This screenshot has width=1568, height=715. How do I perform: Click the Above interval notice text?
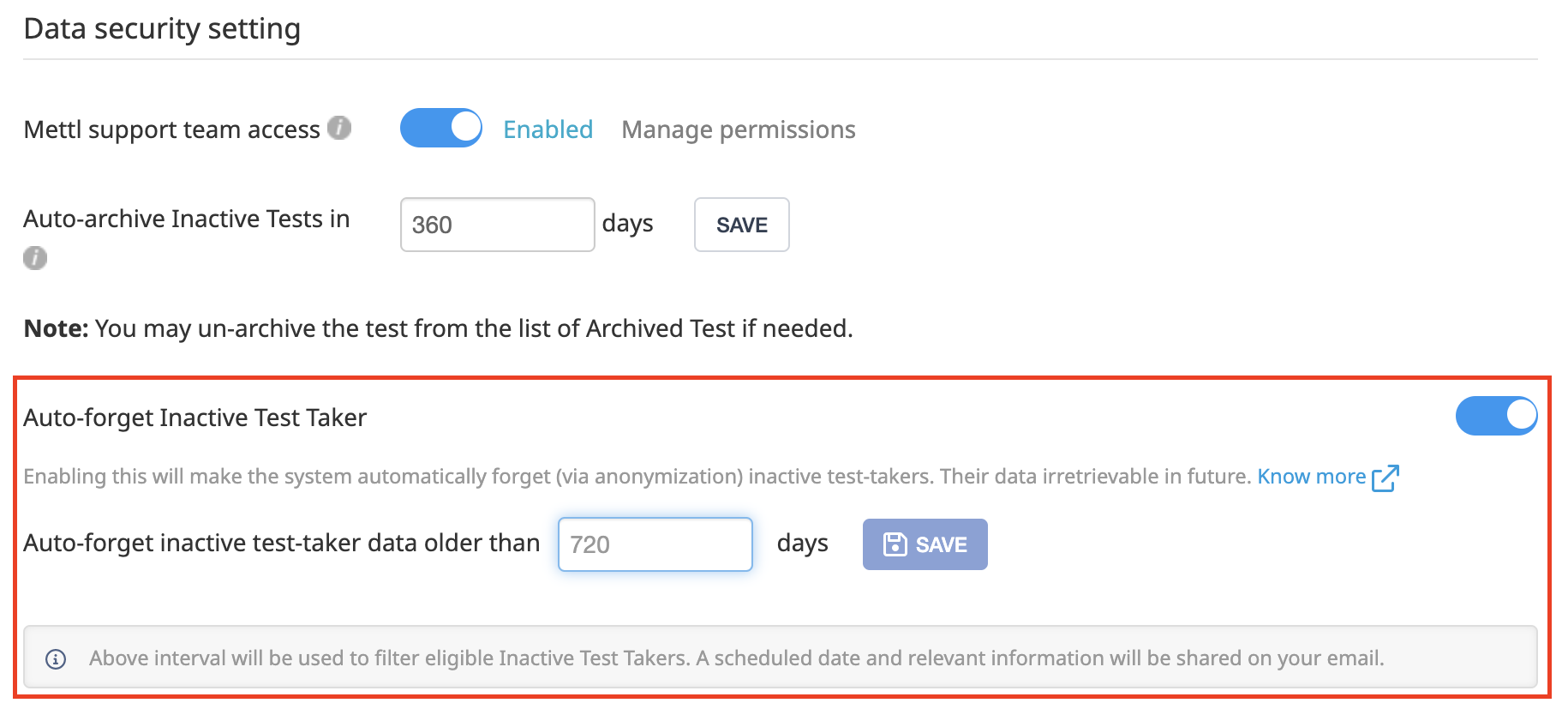pyautogui.click(x=737, y=658)
